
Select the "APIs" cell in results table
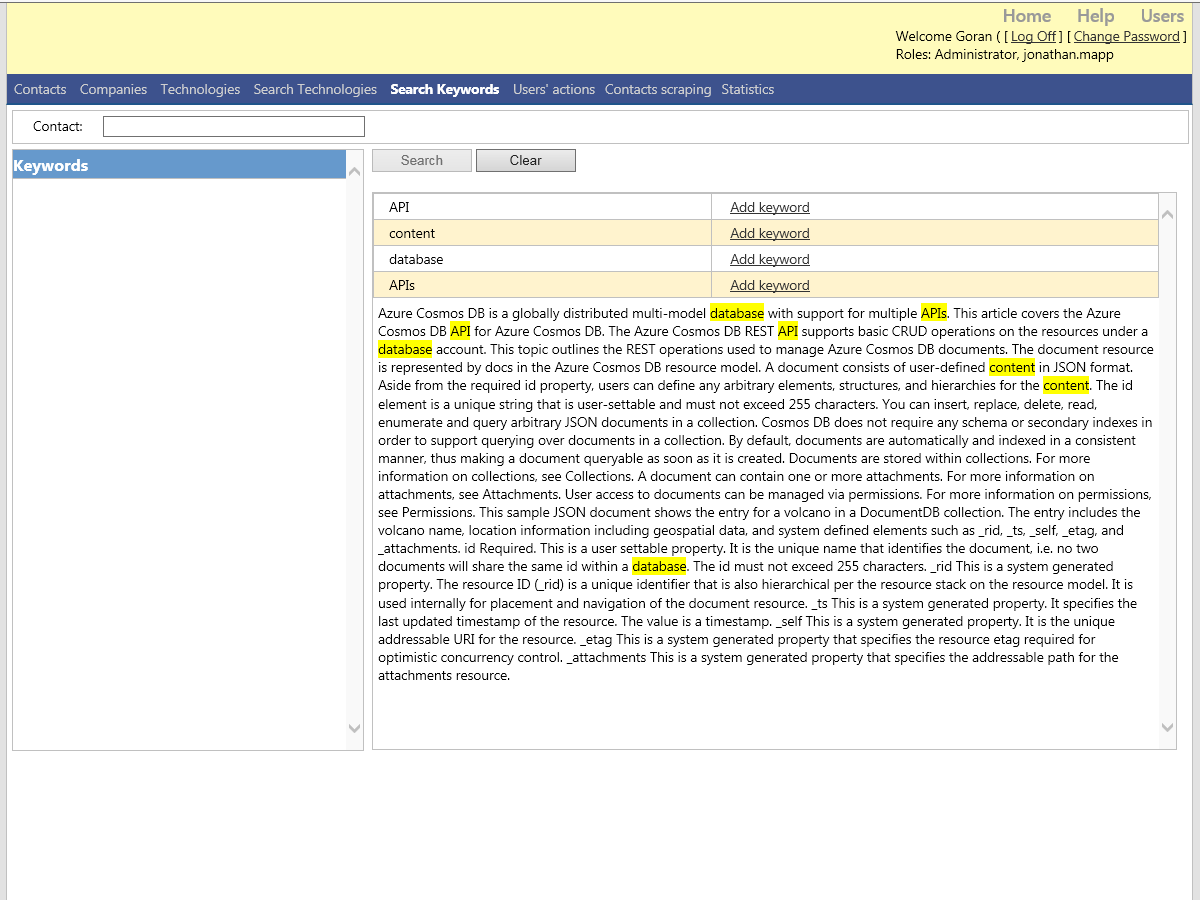coord(542,285)
